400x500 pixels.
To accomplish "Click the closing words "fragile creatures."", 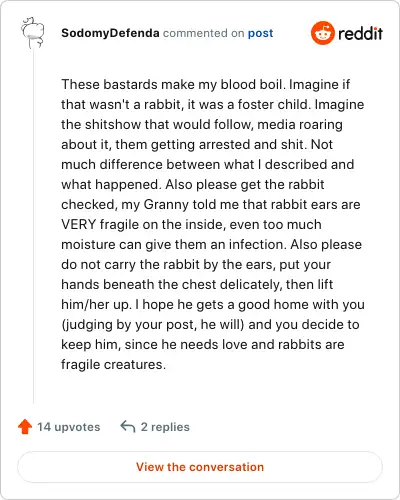I will pos(113,365).
